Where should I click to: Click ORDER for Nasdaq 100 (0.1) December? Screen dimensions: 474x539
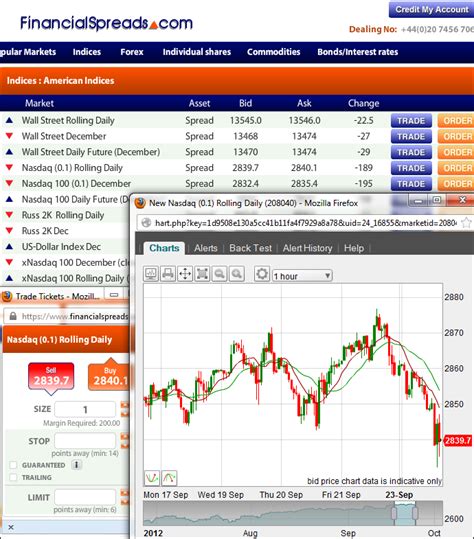tap(456, 184)
